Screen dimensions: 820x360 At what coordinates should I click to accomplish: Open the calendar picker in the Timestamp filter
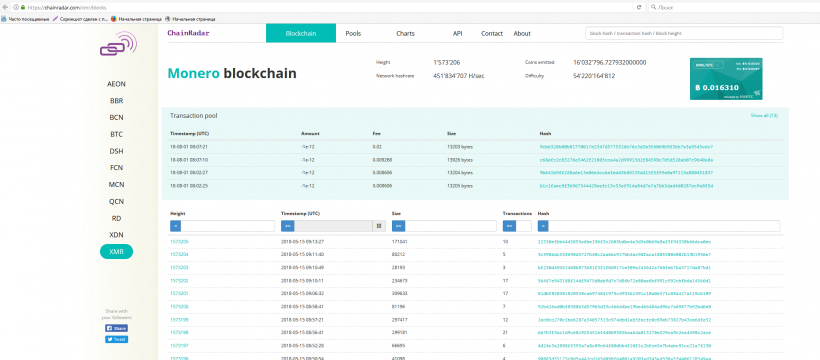(x=378, y=226)
